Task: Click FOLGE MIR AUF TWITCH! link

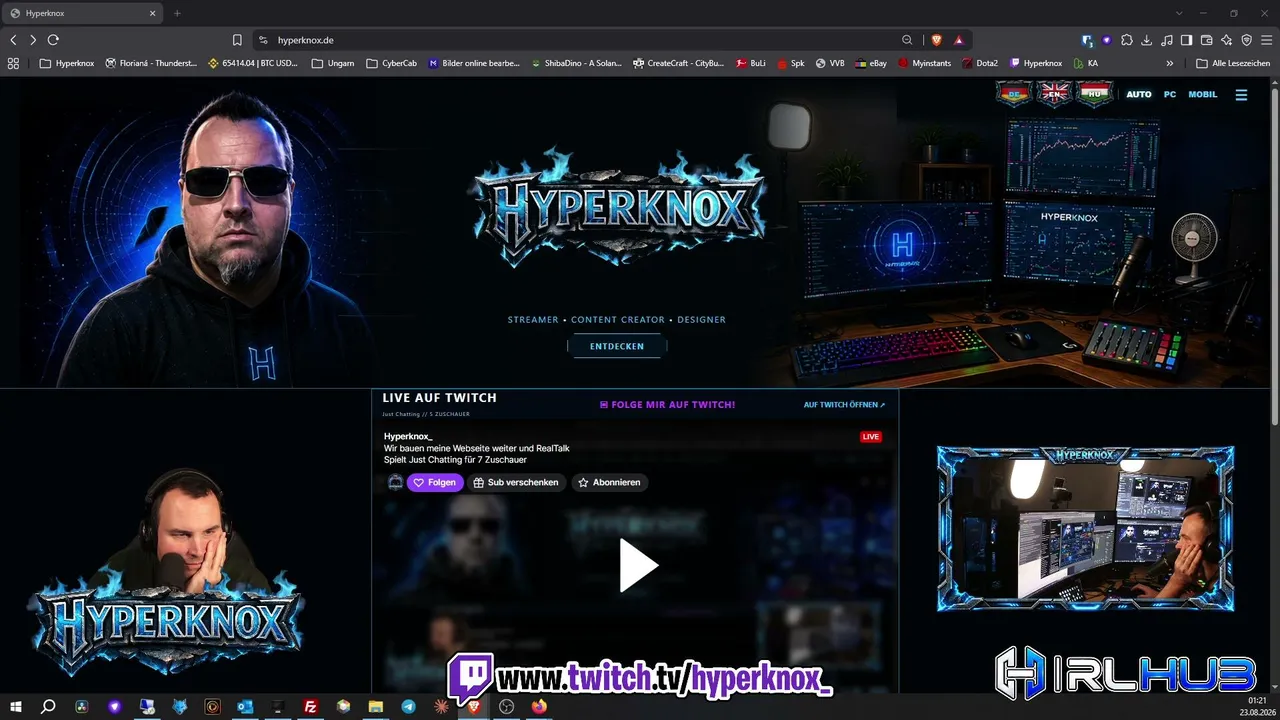Action: click(x=667, y=405)
